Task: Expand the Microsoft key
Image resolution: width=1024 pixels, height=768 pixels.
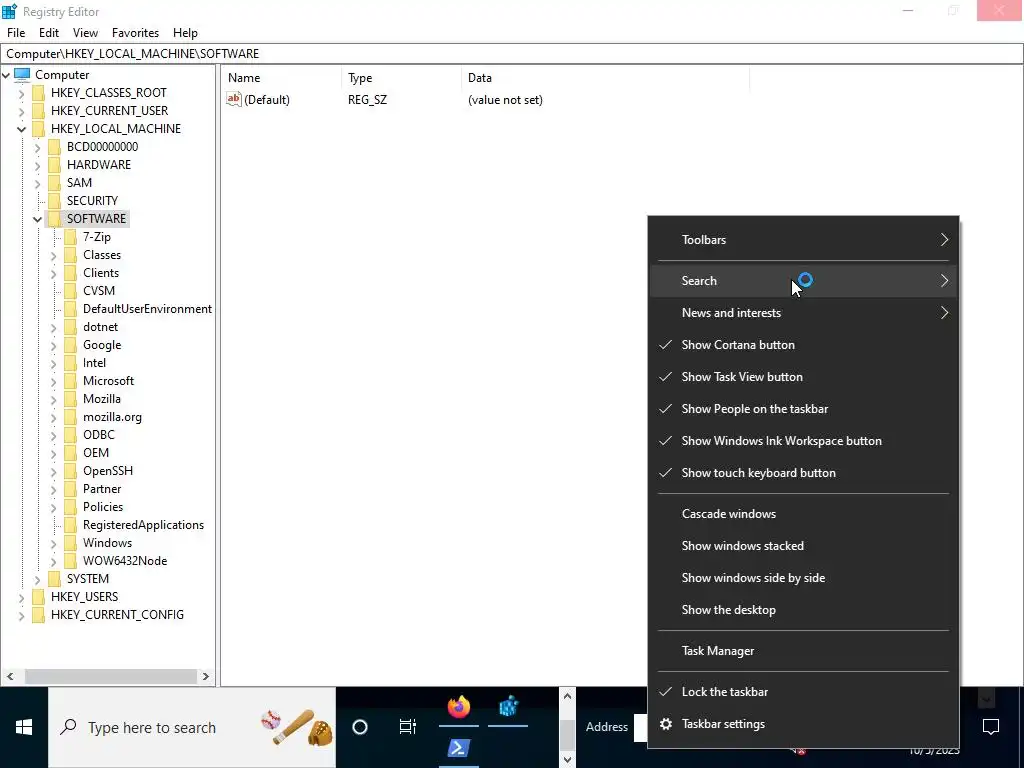Action: pos(54,381)
